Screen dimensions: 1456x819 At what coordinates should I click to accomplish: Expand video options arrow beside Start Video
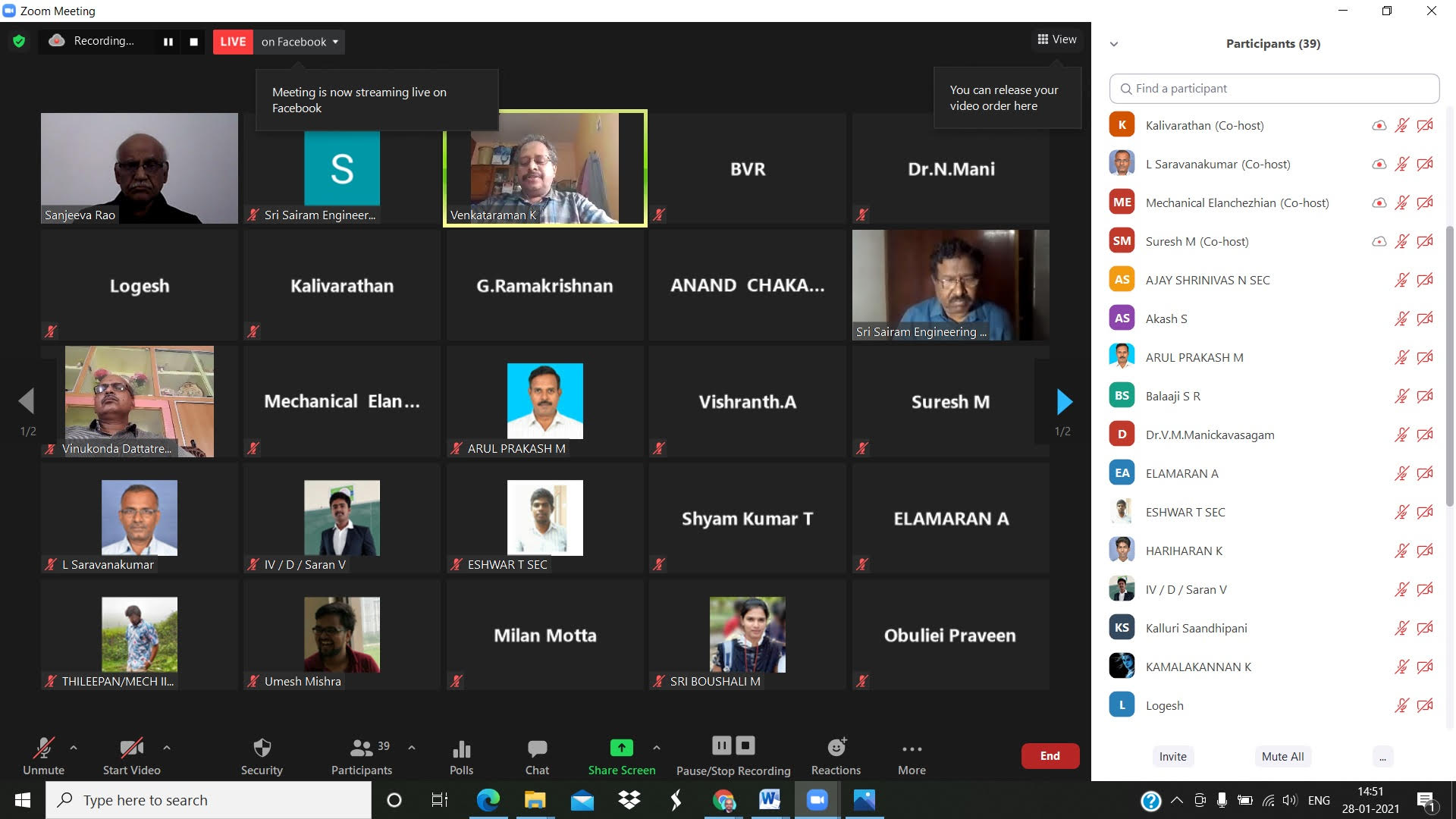(x=166, y=748)
